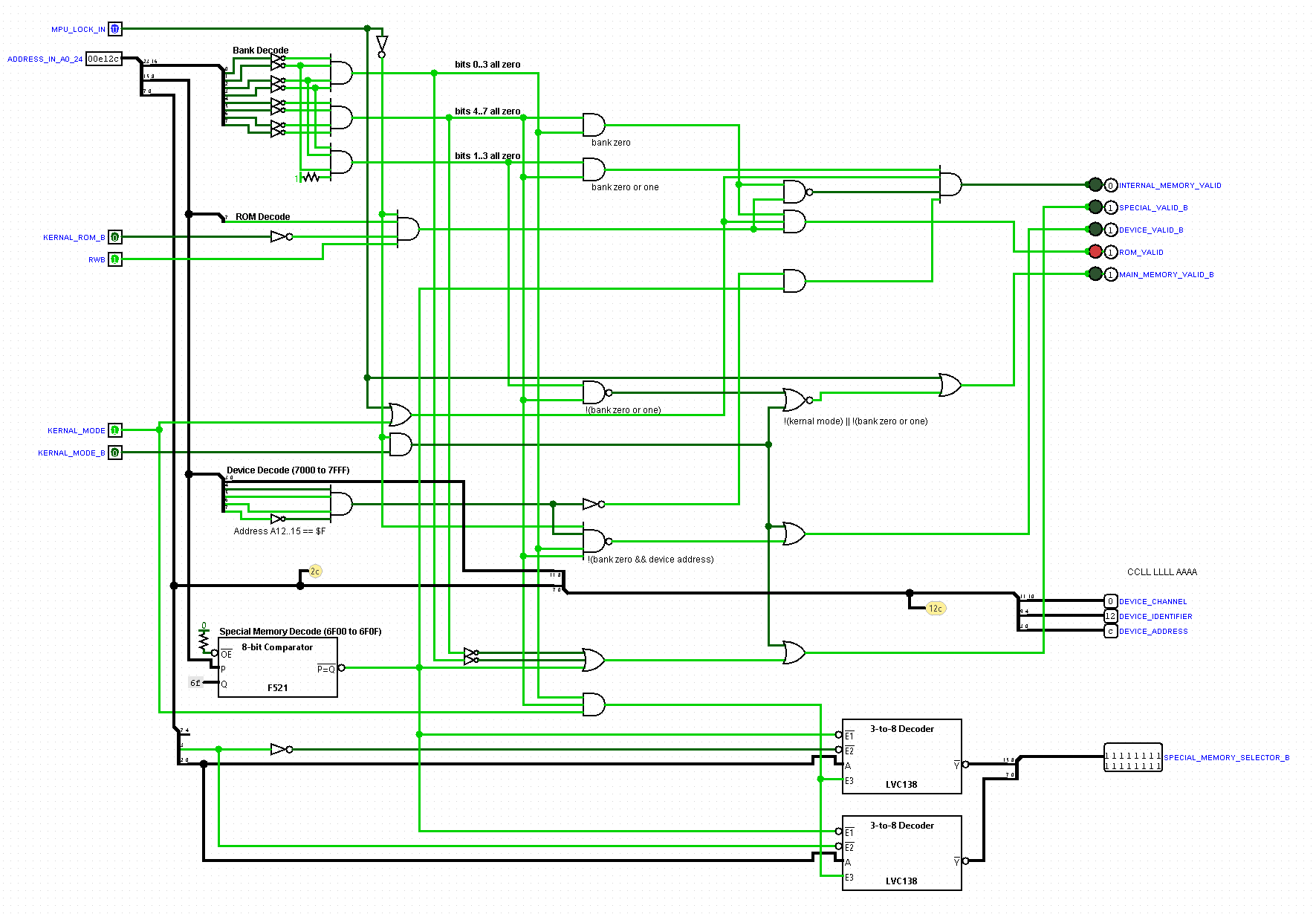Viewport: 1316px width, 917px height.
Task: Click the 'CCLL LLLL AAAA' text label
Action: click(x=1161, y=572)
